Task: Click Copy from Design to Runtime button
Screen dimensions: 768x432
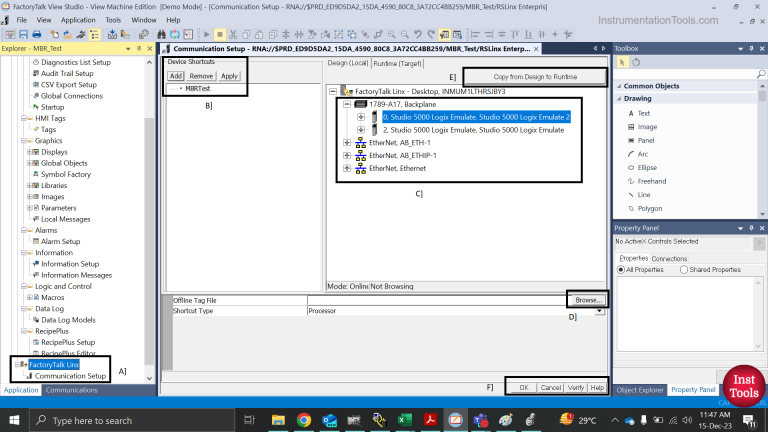Action: [535, 77]
